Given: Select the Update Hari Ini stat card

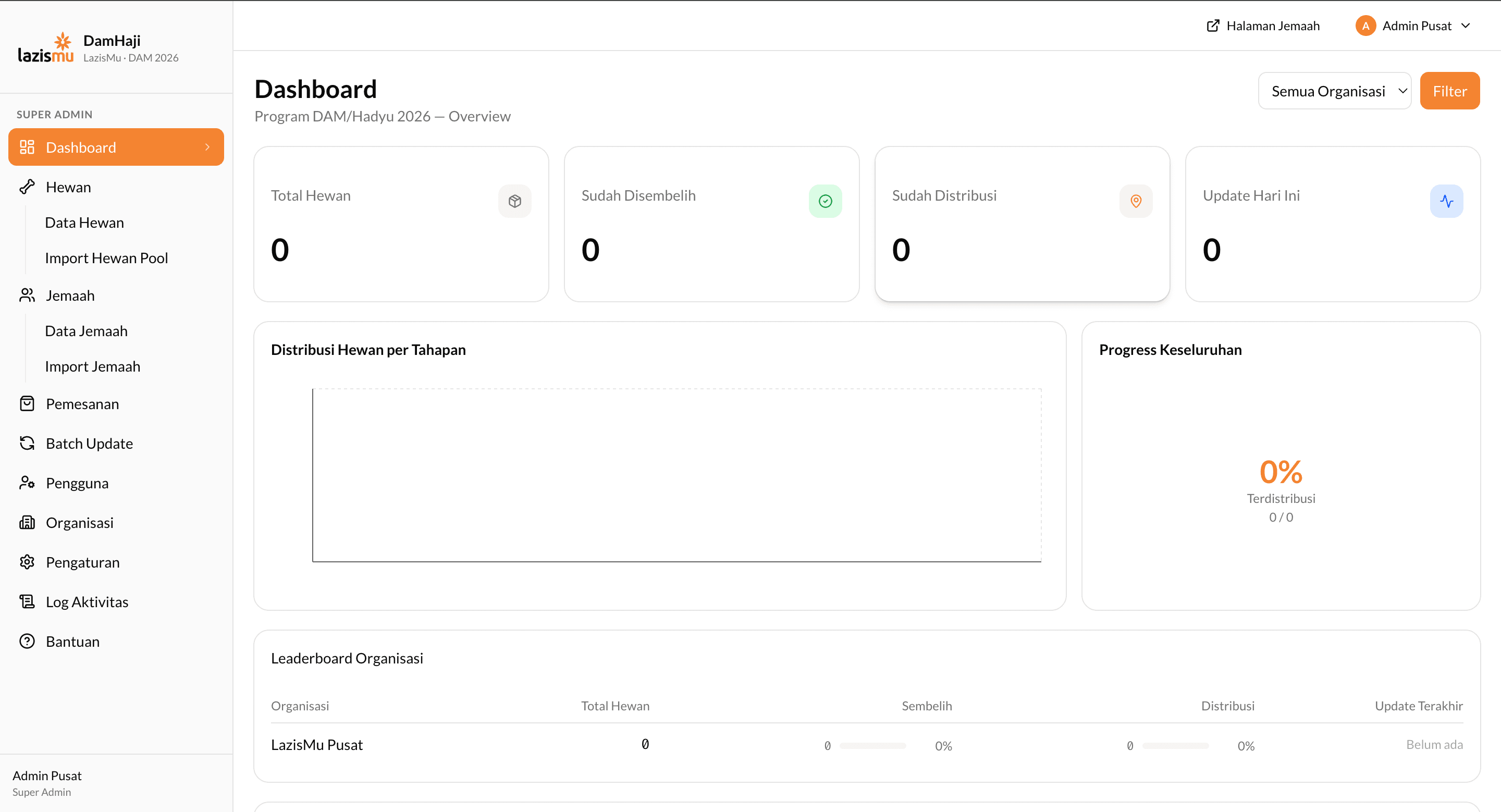Looking at the screenshot, I should [x=1333, y=224].
